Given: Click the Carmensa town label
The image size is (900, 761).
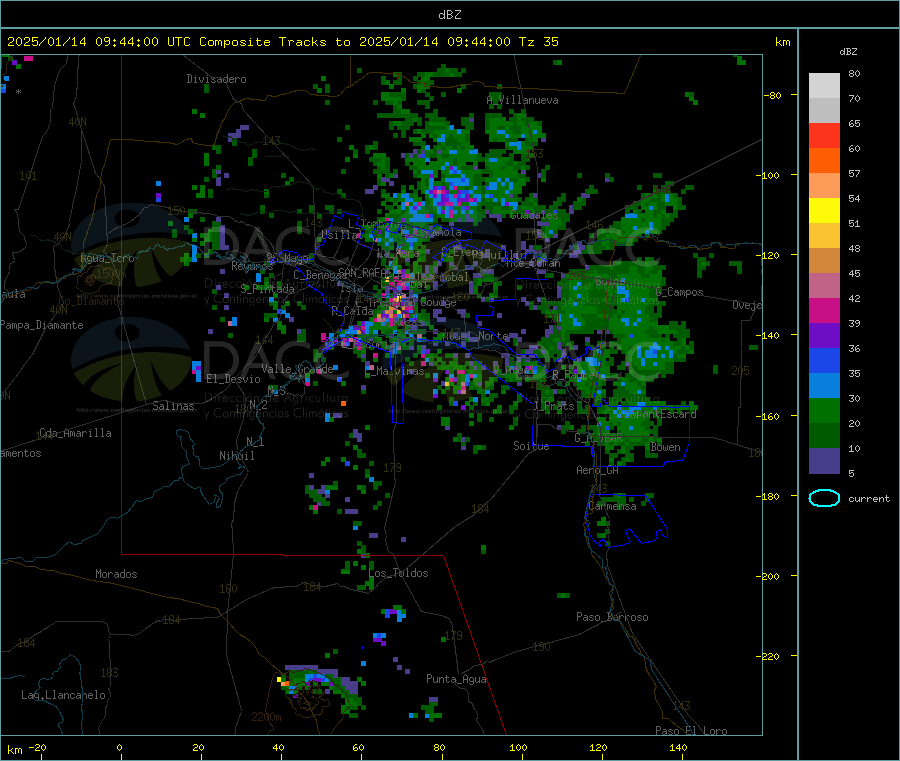Looking at the screenshot, I should [x=612, y=506].
